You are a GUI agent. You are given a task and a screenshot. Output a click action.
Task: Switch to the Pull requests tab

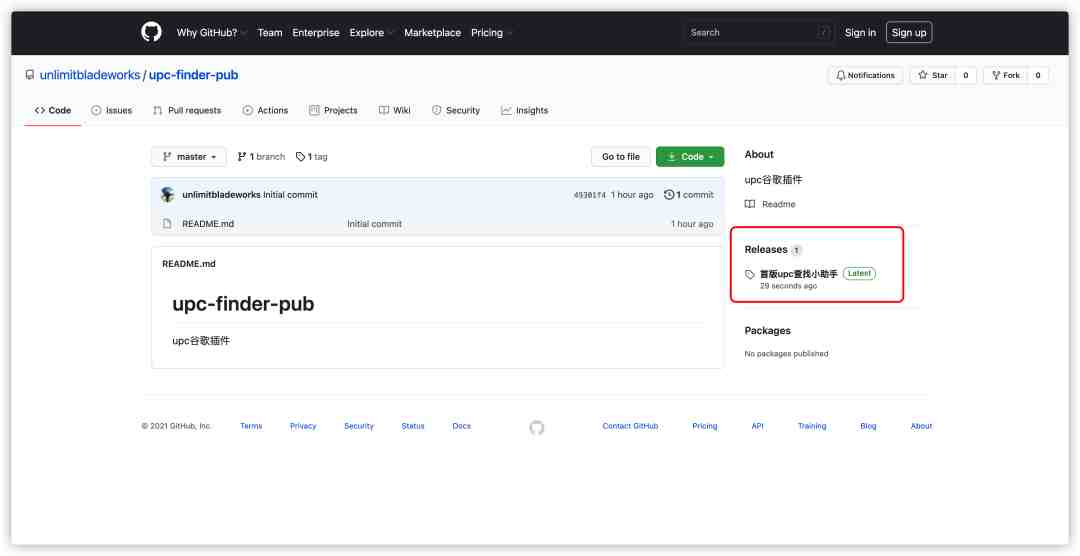click(187, 110)
